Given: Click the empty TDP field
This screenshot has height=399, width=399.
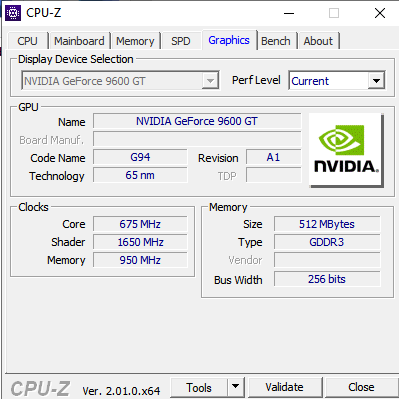Looking at the screenshot, I should [273, 175].
